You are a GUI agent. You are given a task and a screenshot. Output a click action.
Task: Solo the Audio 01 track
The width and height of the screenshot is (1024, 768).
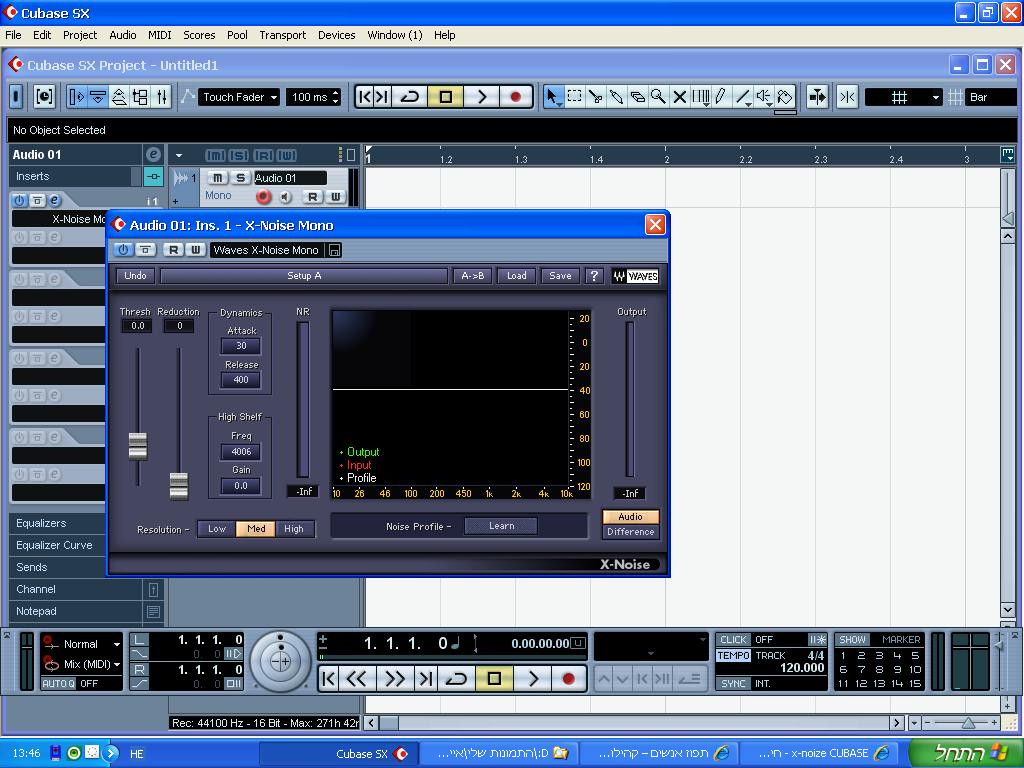pyautogui.click(x=240, y=178)
